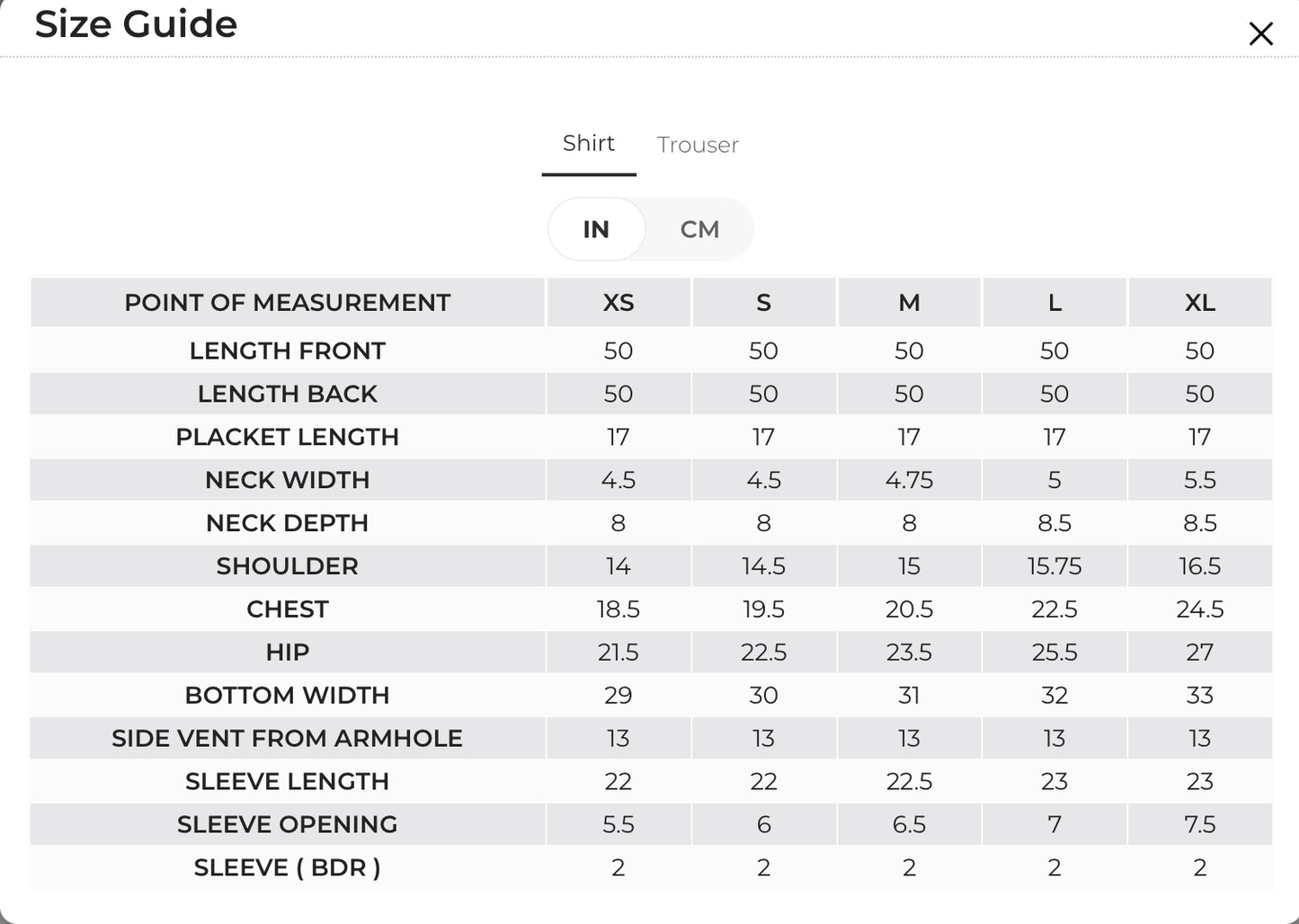Click the XS sleeve opening value 5.5
The height and width of the screenshot is (924, 1299).
[x=618, y=825]
